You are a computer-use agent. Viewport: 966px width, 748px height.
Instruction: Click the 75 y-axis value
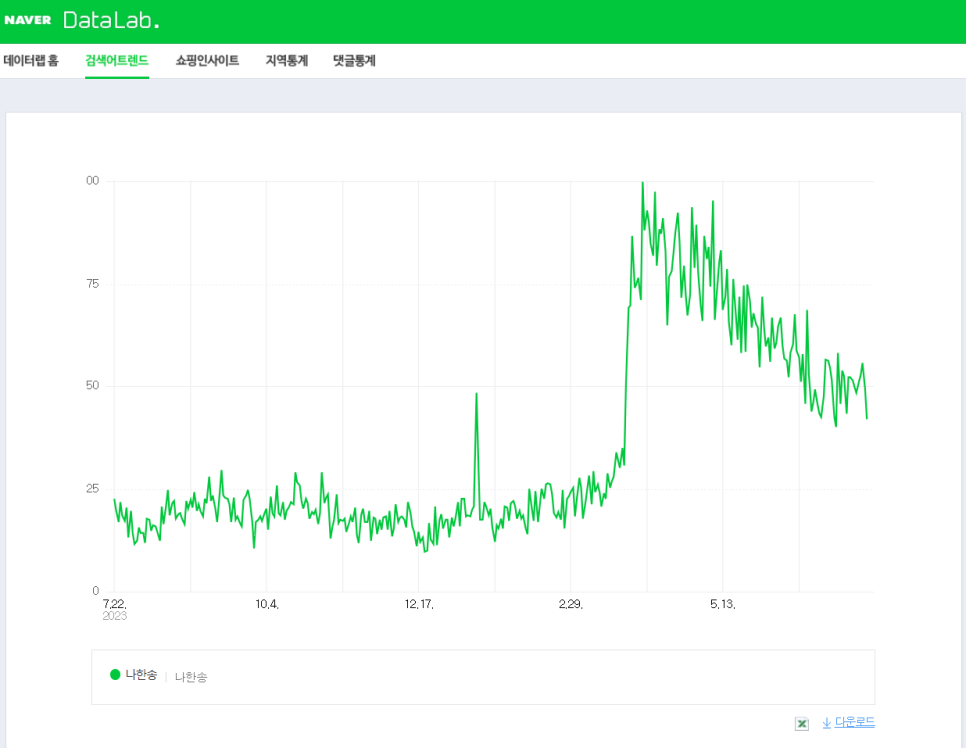[x=92, y=283]
